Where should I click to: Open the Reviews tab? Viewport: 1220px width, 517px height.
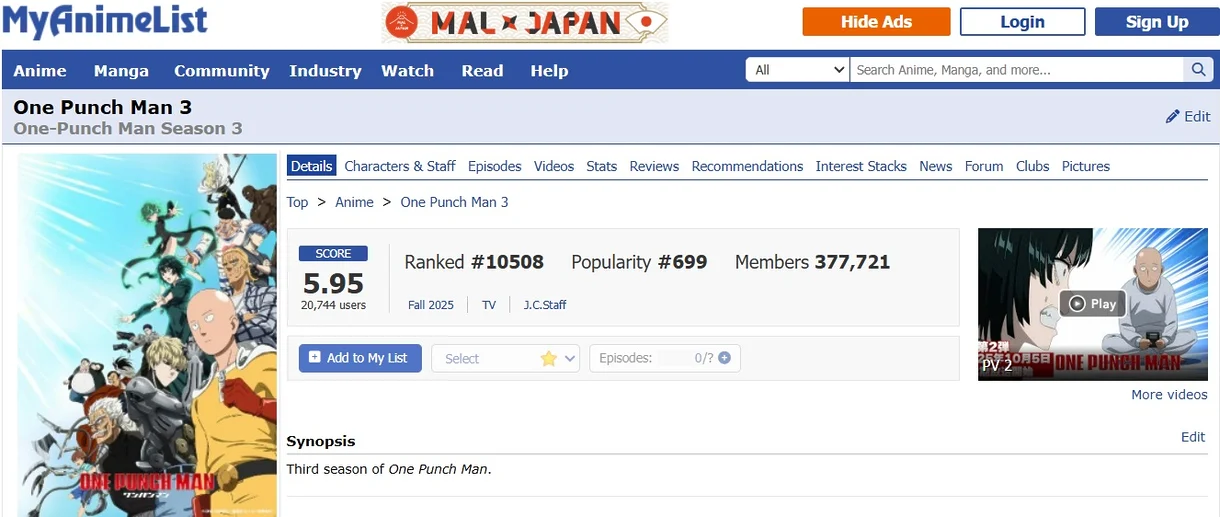click(654, 166)
